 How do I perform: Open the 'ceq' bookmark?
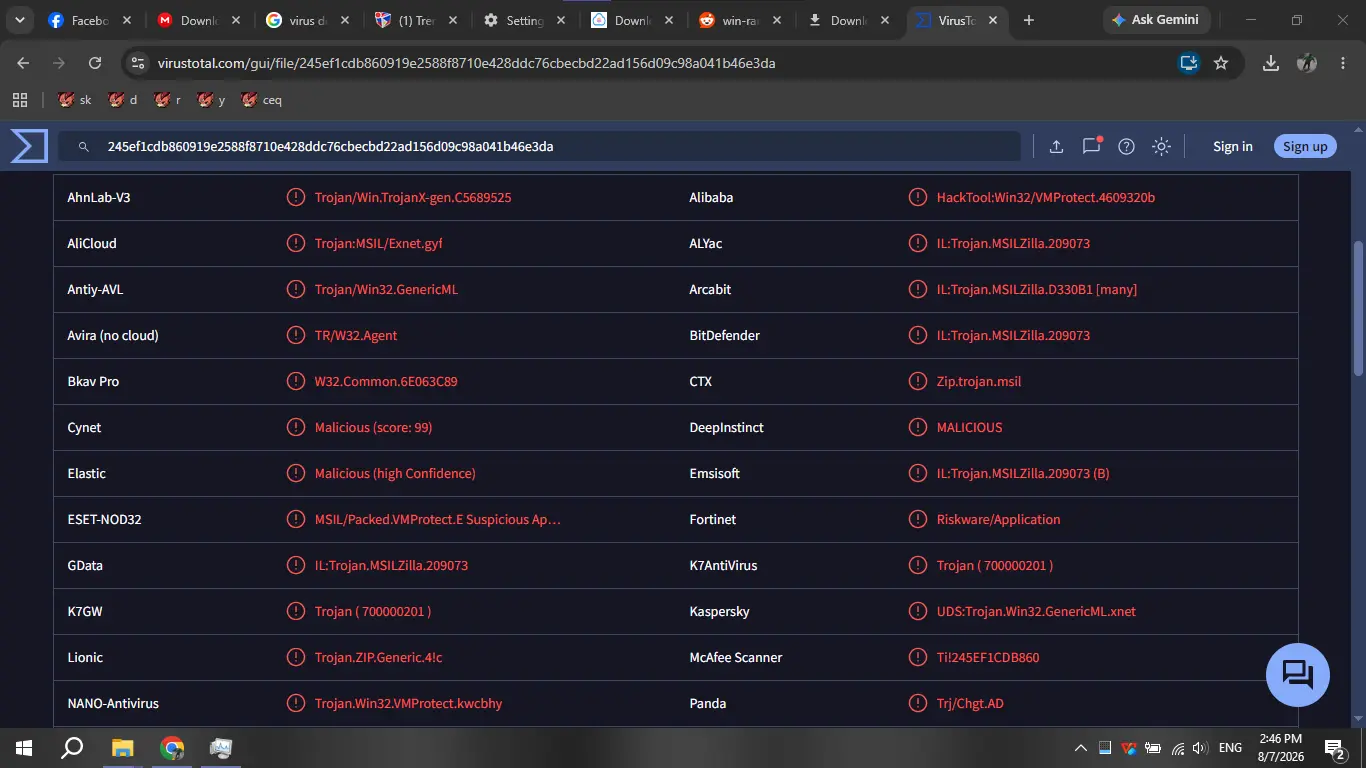pyautogui.click(x=261, y=100)
